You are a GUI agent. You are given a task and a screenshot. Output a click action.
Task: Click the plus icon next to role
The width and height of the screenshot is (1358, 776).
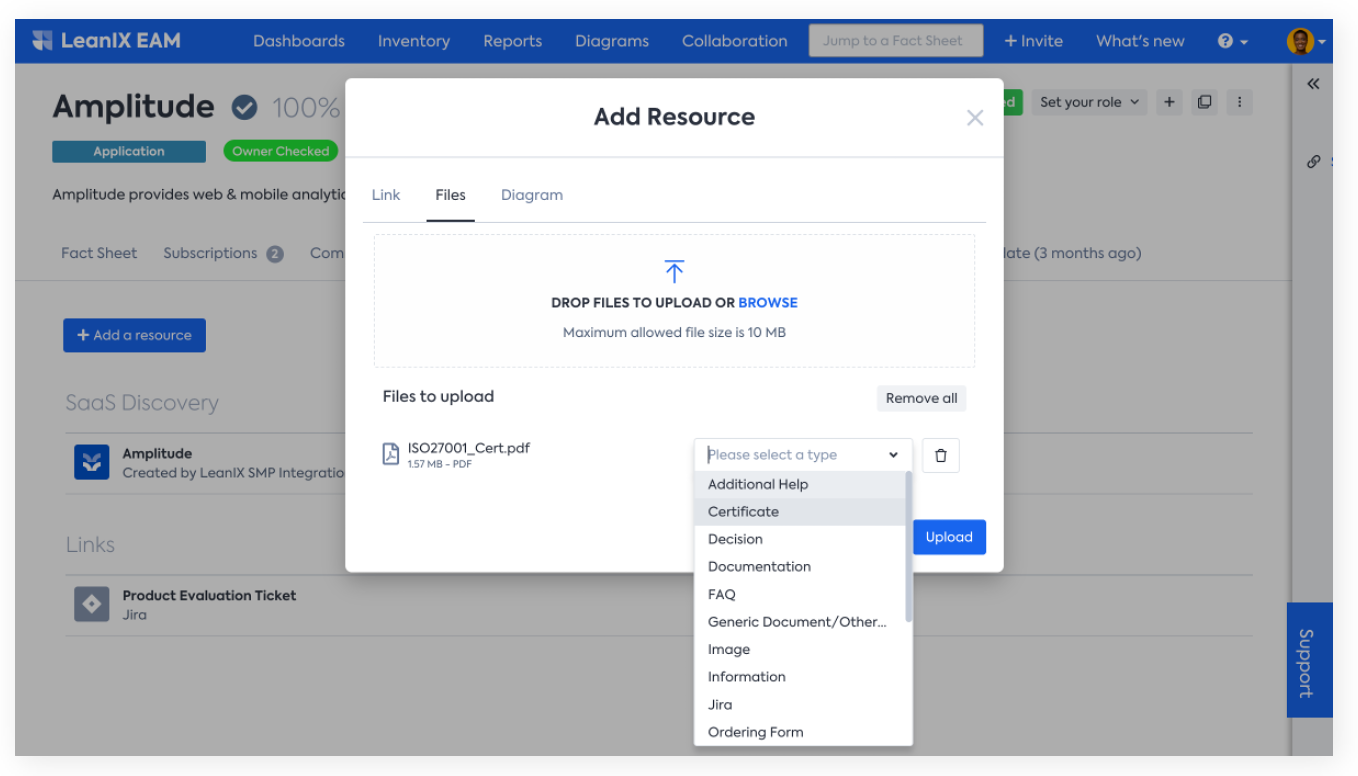pos(1169,102)
